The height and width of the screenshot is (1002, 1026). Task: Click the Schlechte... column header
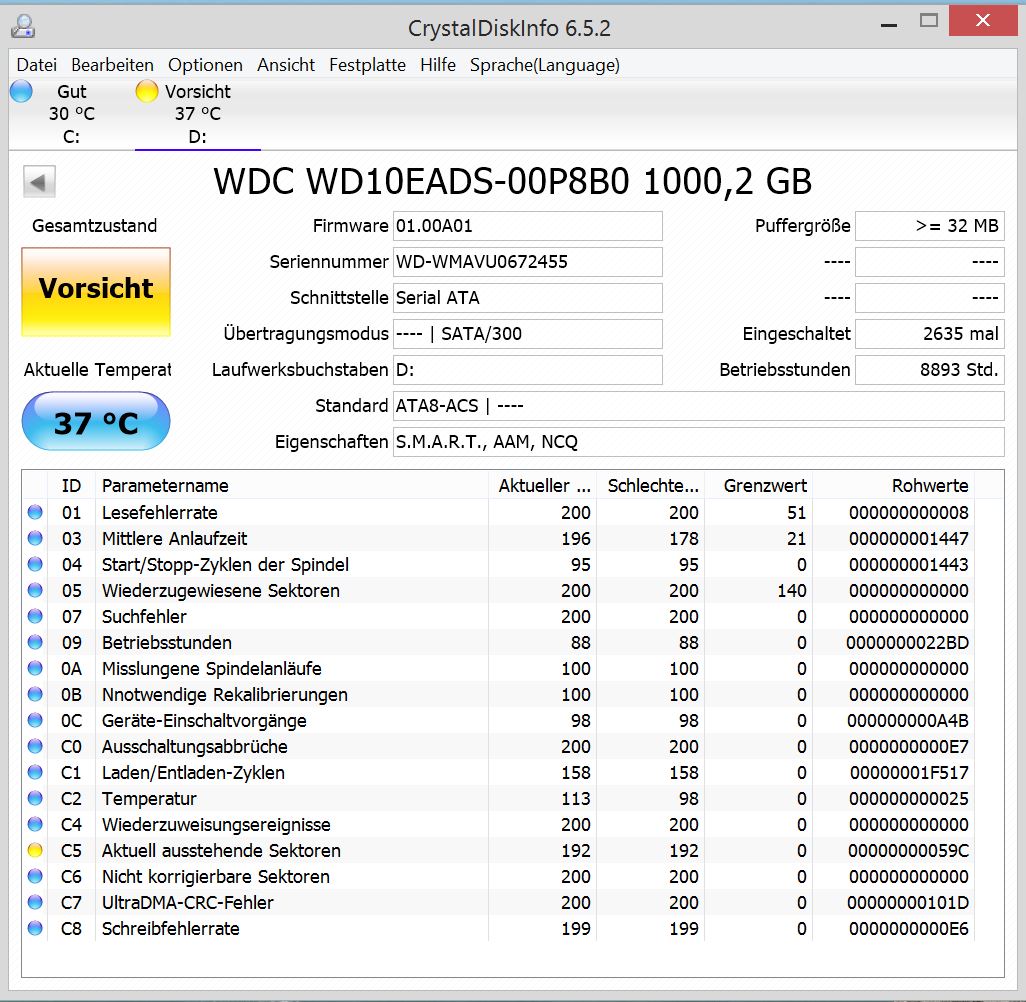pos(651,486)
